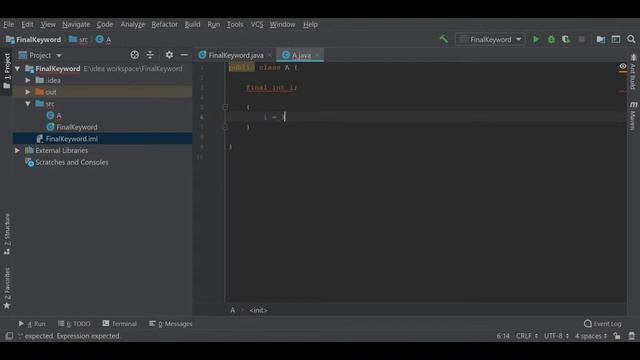Click the window layout toolbar icon
The image size is (640, 360).
616,39
